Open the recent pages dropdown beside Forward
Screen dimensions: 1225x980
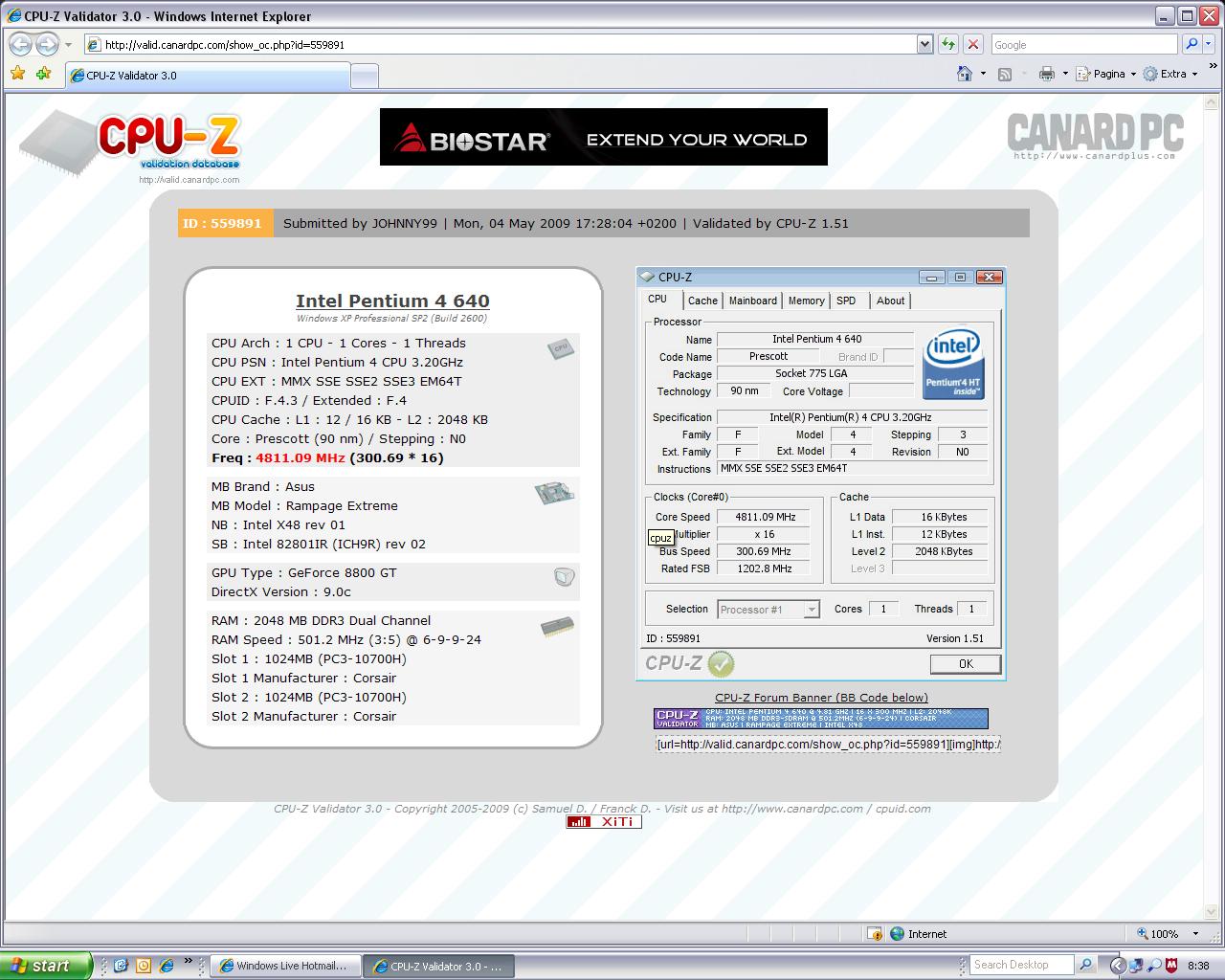tap(68, 45)
